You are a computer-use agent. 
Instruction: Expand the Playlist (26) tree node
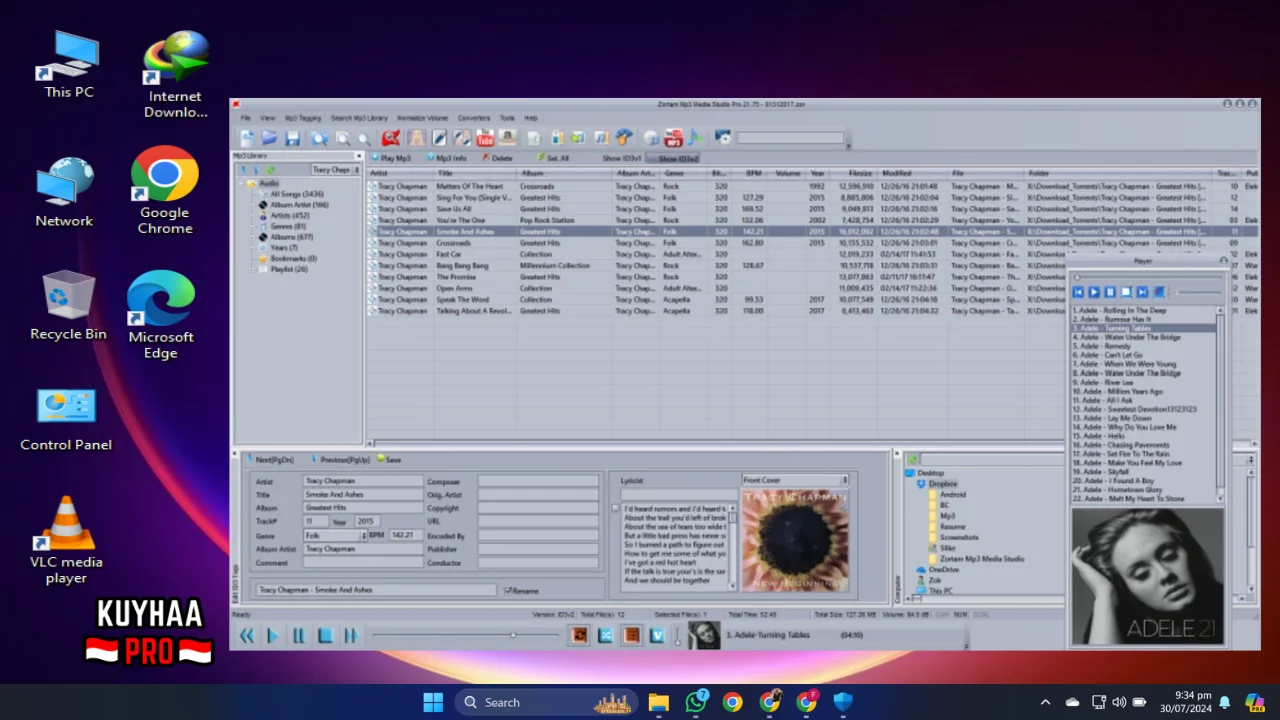pyautogui.click(x=252, y=270)
